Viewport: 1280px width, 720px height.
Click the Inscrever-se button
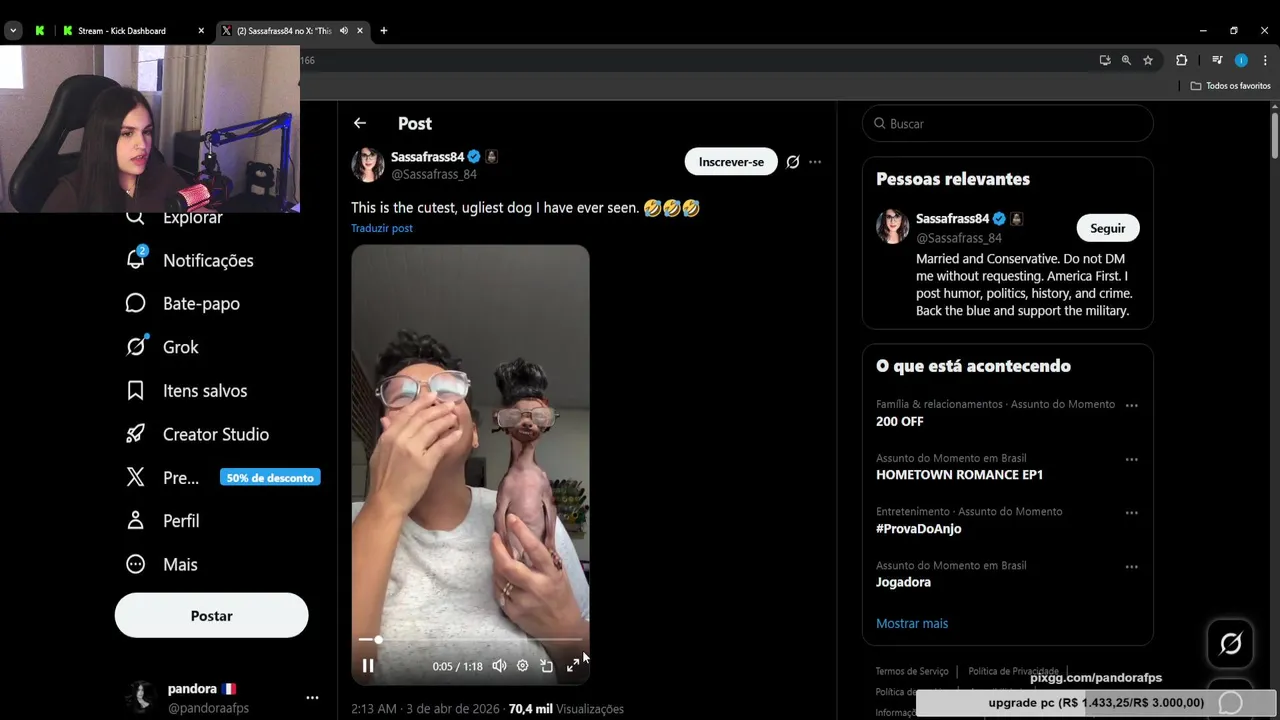[731, 162]
